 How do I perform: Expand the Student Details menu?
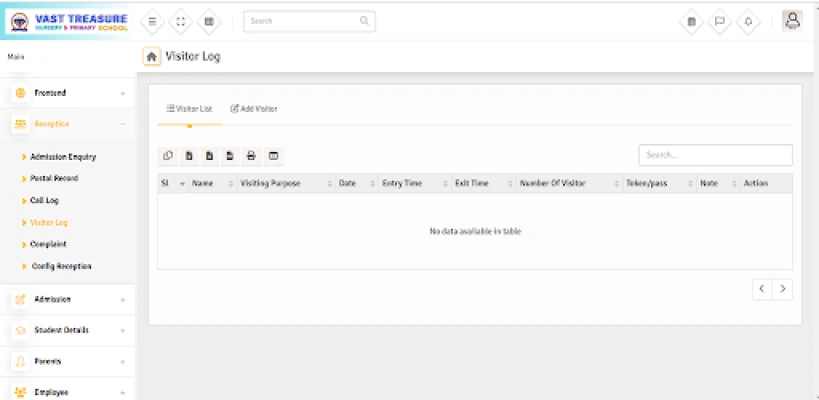[66, 330]
